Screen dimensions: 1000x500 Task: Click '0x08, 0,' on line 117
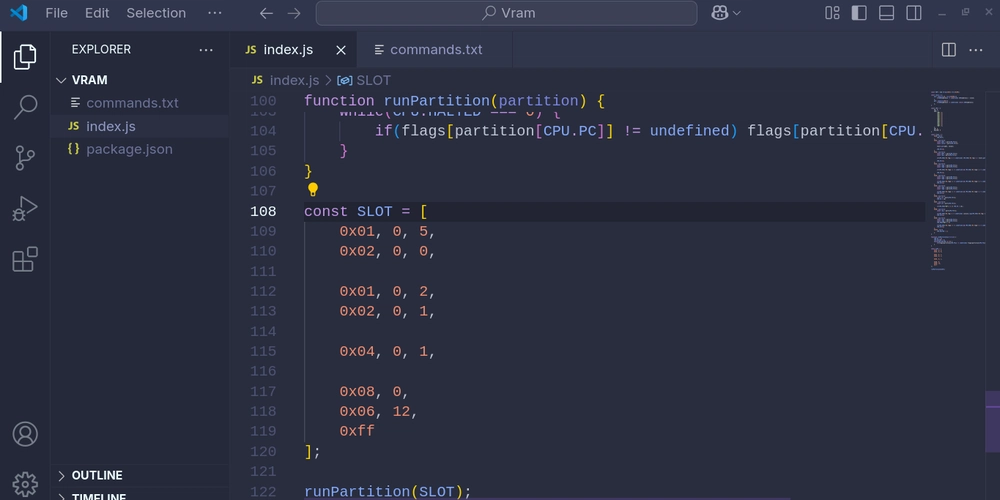[374, 392]
